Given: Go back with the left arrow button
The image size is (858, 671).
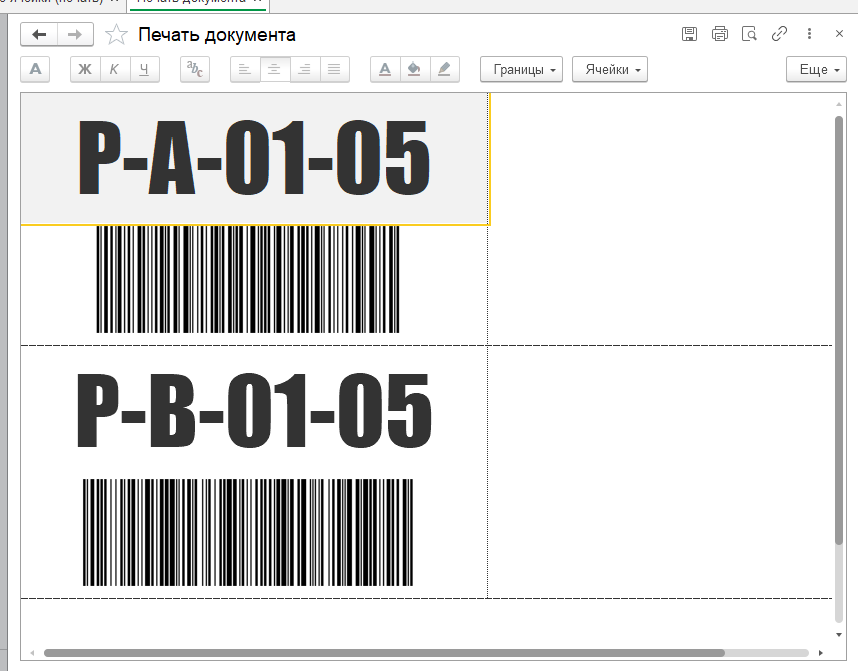Looking at the screenshot, I should (x=39, y=34).
